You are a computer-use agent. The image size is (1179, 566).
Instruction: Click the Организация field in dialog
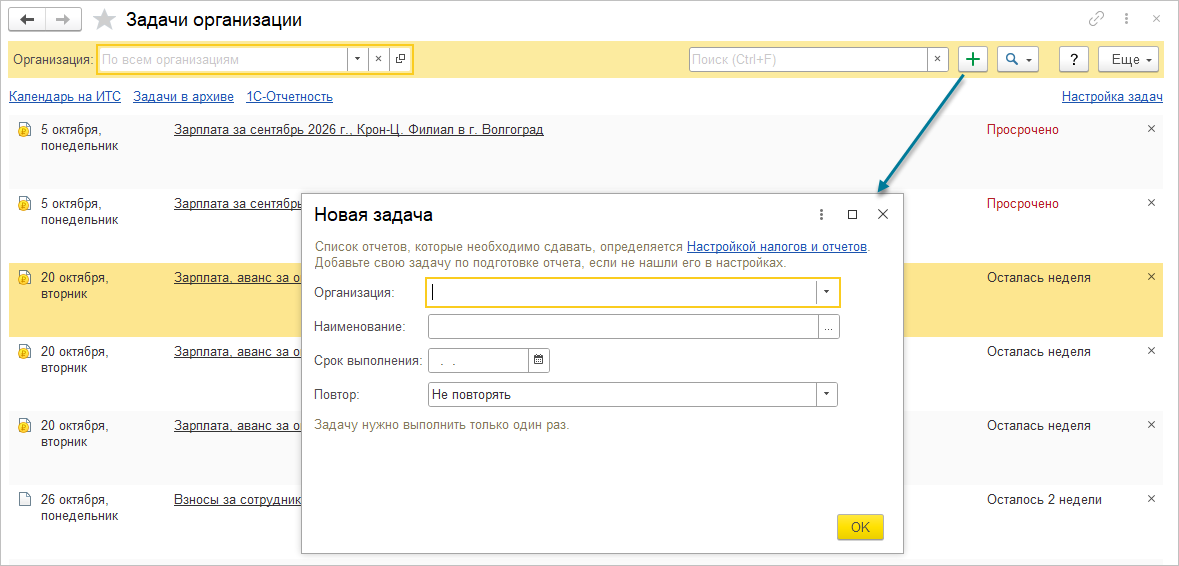(x=623, y=292)
